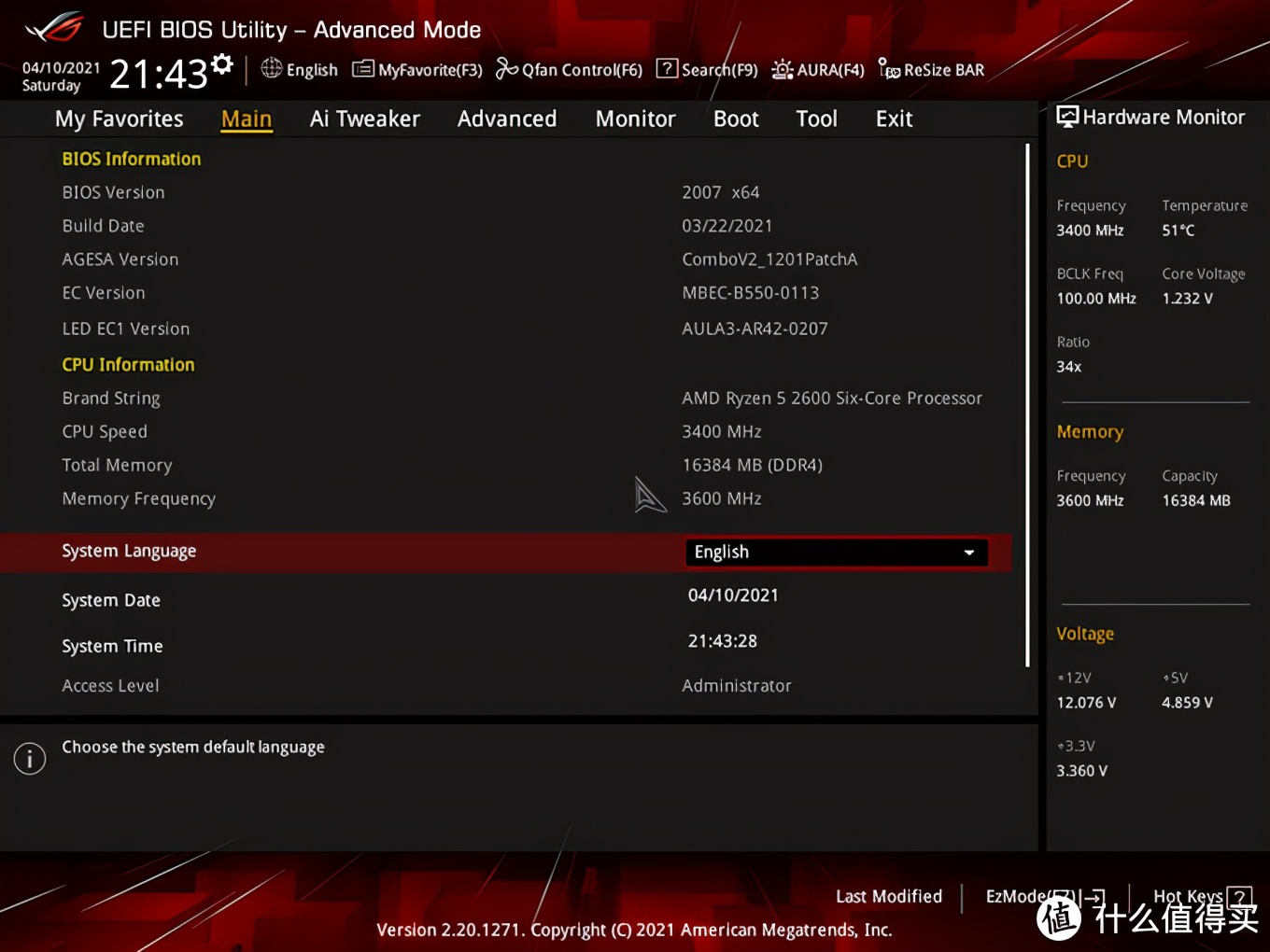Viewport: 1270px width, 952px height.
Task: Click the 21:43 clock display
Action: [159, 74]
